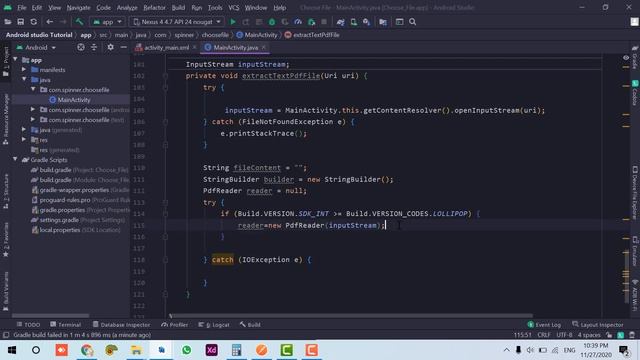This screenshot has width=640, height=360.
Task: Open the Refactor menu
Action: pyautogui.click(x=154, y=7)
